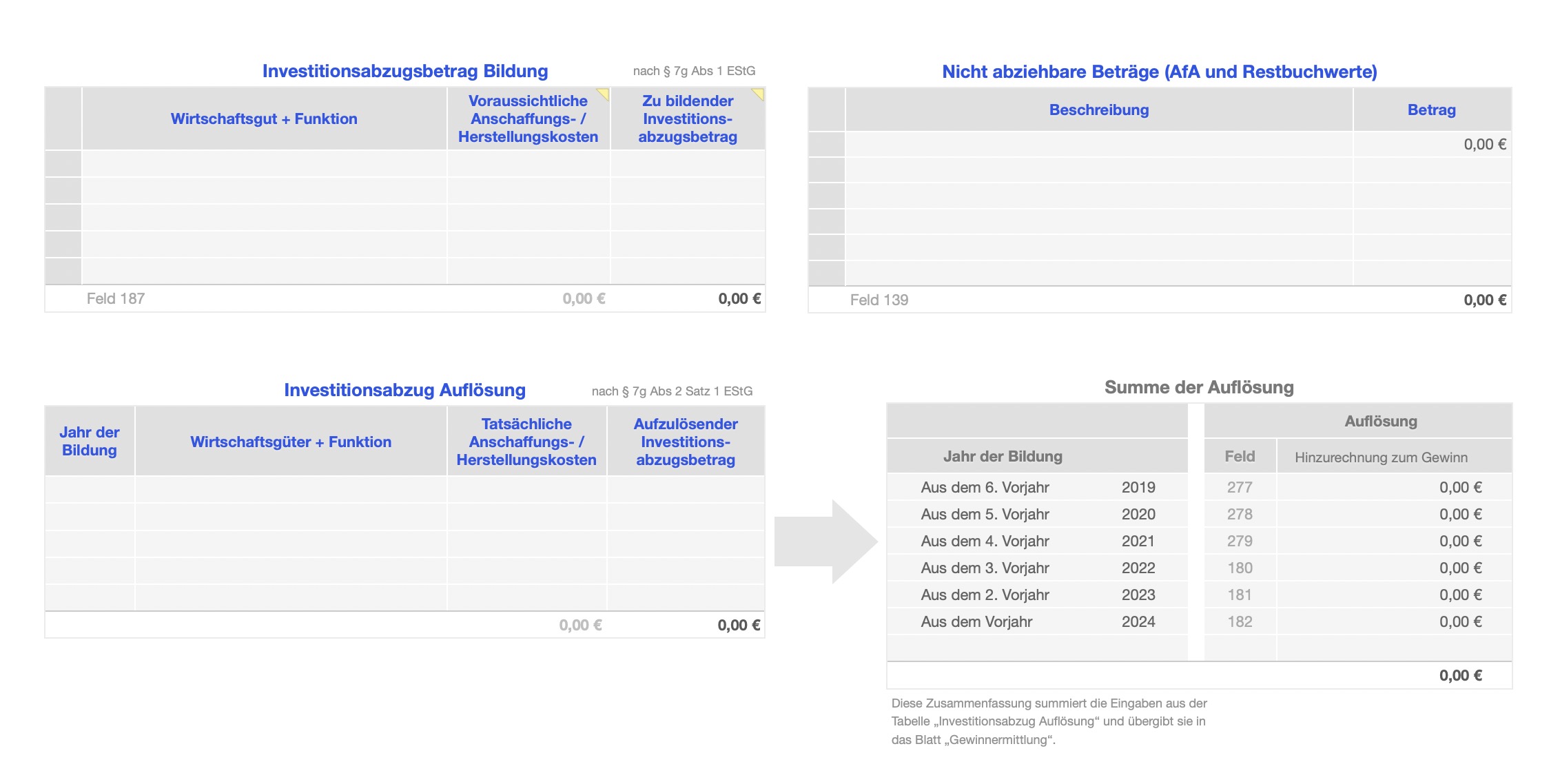Click the first Betrag cell showing 0,00 €

click(x=1432, y=145)
